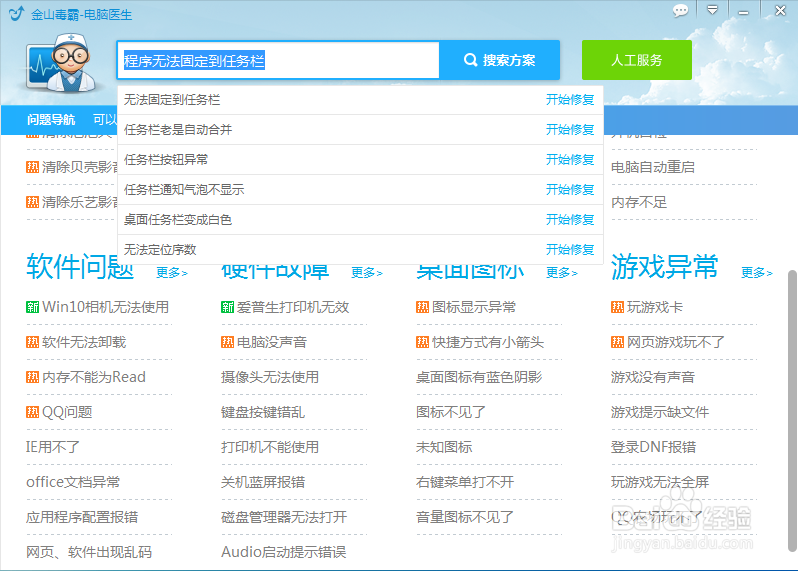Open 图标不见了 problem

451,412
